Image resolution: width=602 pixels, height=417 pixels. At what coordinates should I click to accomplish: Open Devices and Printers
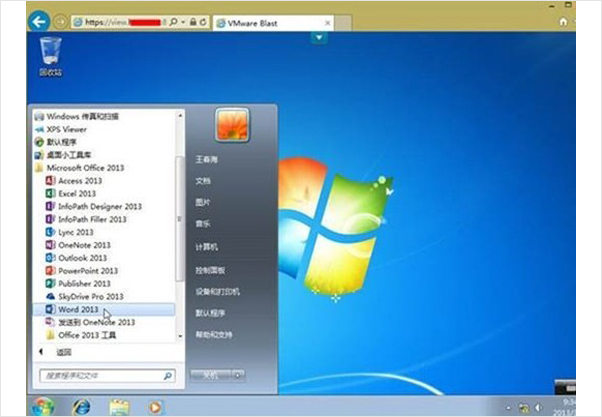coord(217,291)
